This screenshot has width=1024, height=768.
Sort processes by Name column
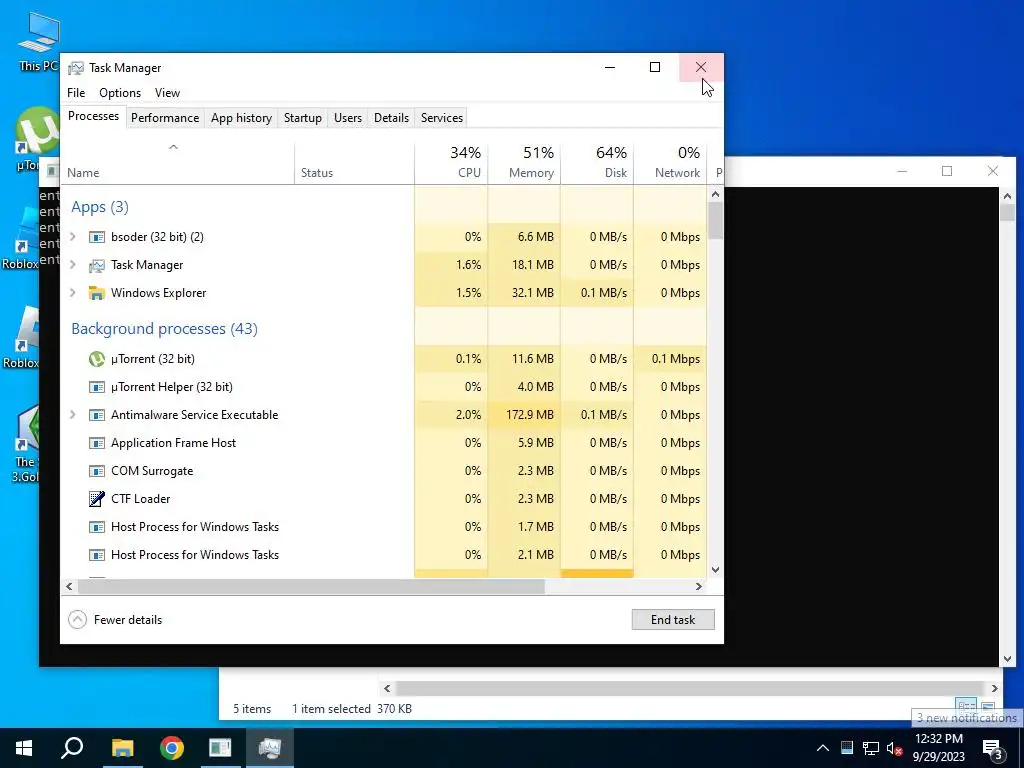[x=177, y=163]
